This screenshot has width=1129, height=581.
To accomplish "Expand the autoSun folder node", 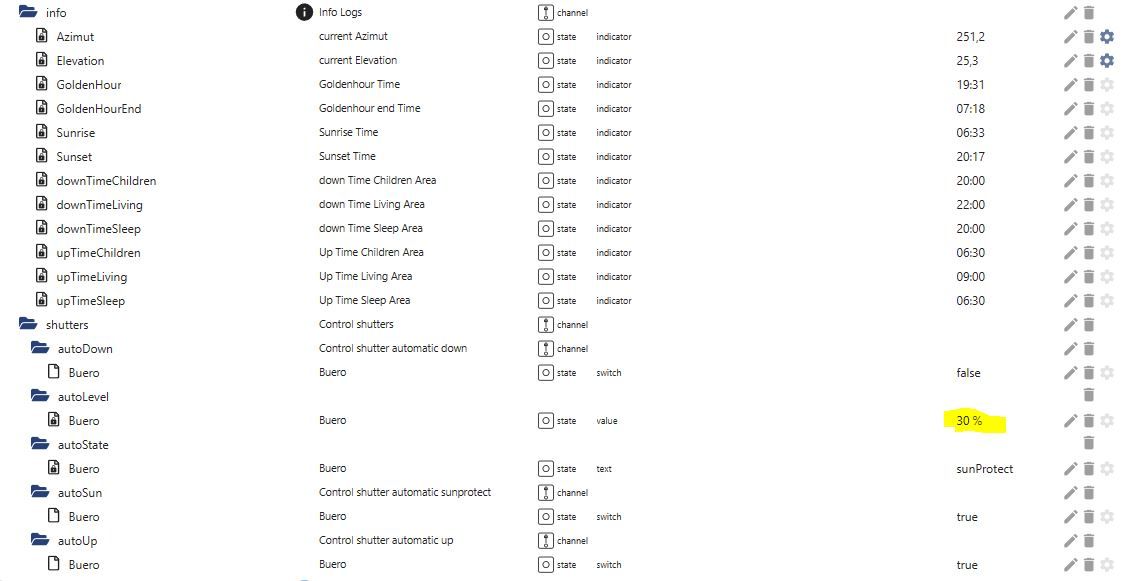I will pos(40,493).
